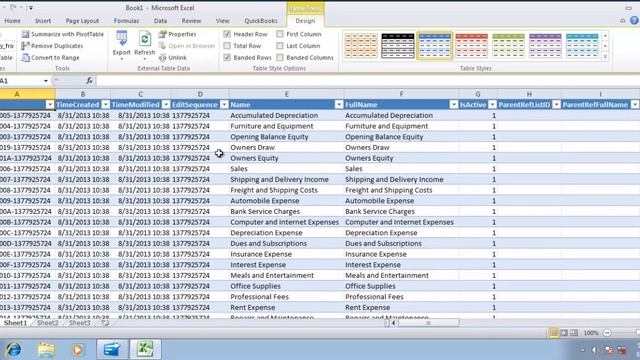Click the fx insert function icon

pyautogui.click(x=89, y=81)
